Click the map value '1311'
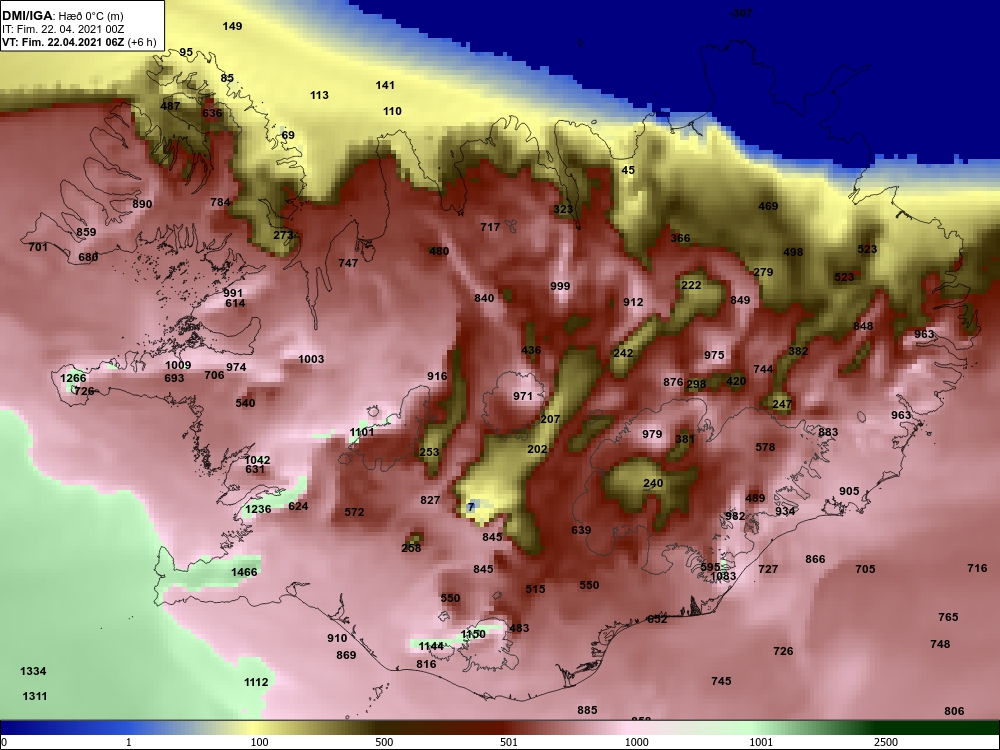 34,696
